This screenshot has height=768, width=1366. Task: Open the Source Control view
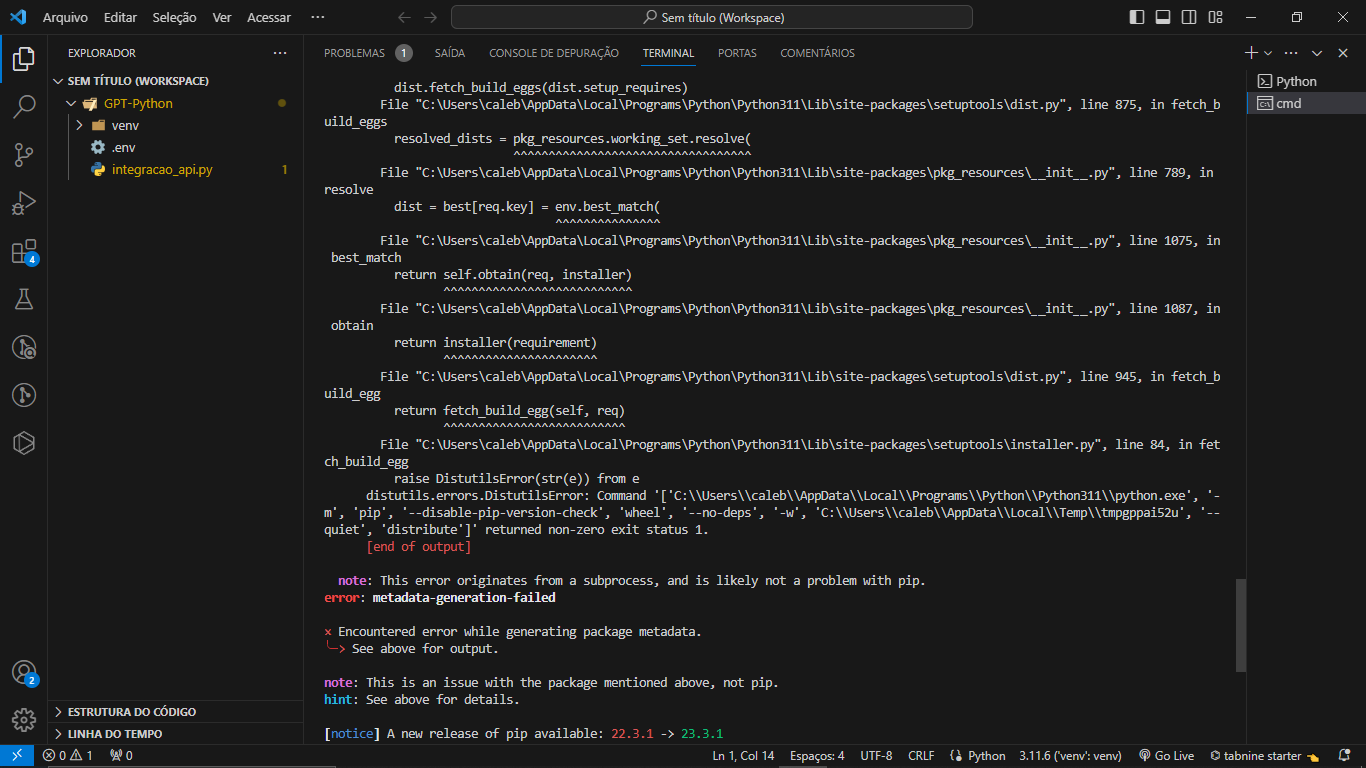pyautogui.click(x=24, y=154)
